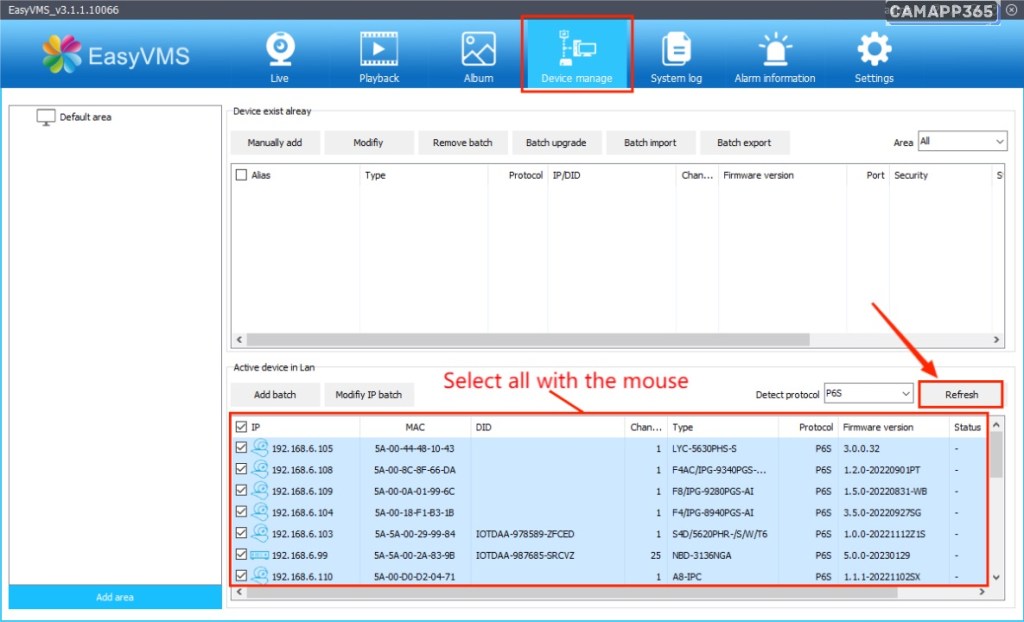Open the Alarm information siren icon
The width and height of the screenshot is (1024, 622).
tap(774, 49)
